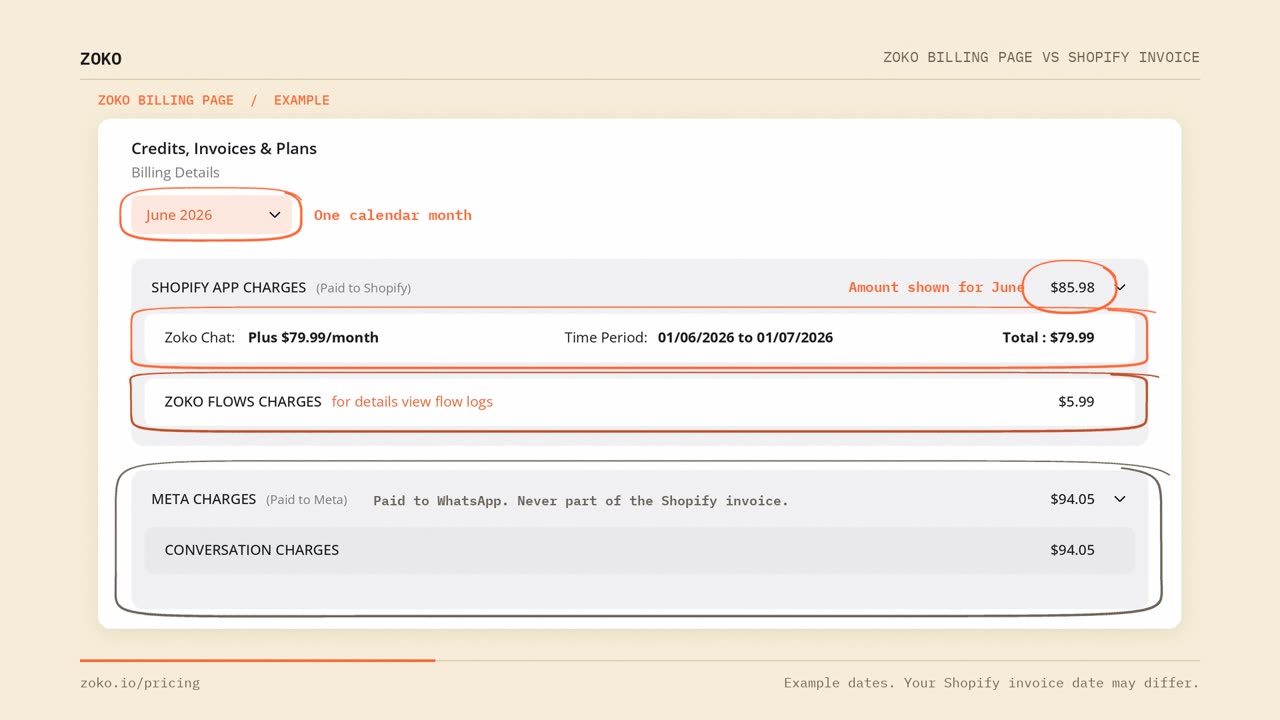This screenshot has height=720, width=1280.
Task: Click the '(Paid to Meta)' note
Action: click(307, 500)
